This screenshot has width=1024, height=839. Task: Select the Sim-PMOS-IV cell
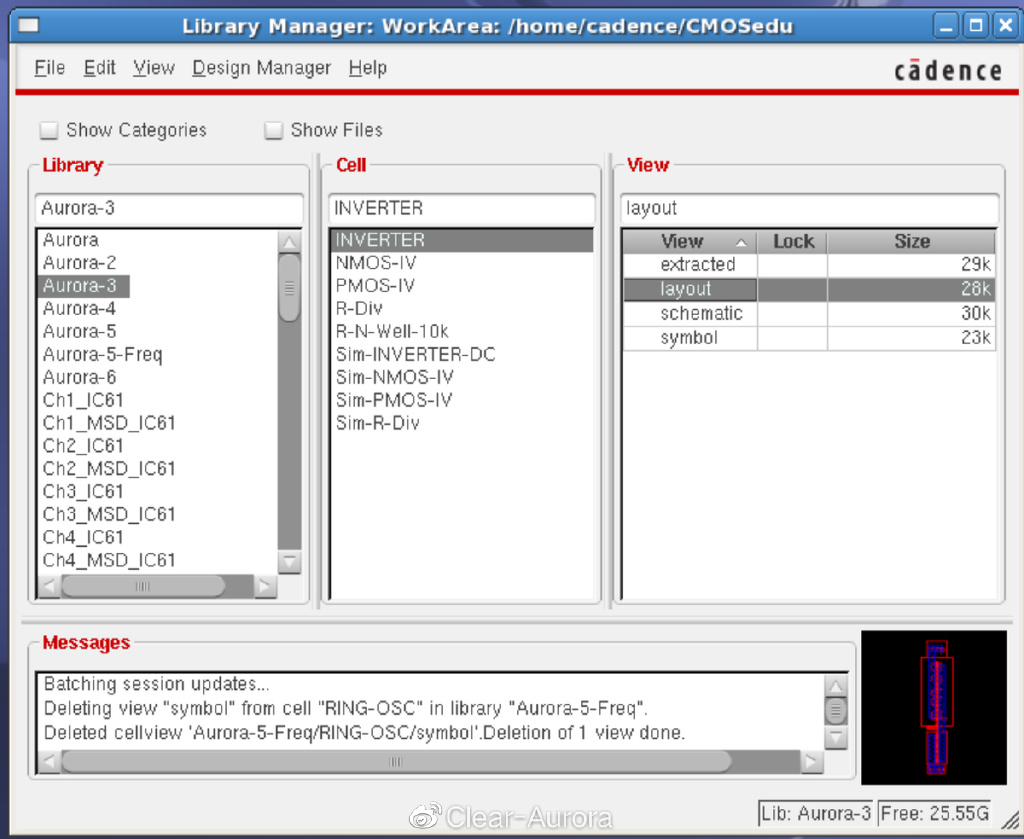click(x=394, y=400)
